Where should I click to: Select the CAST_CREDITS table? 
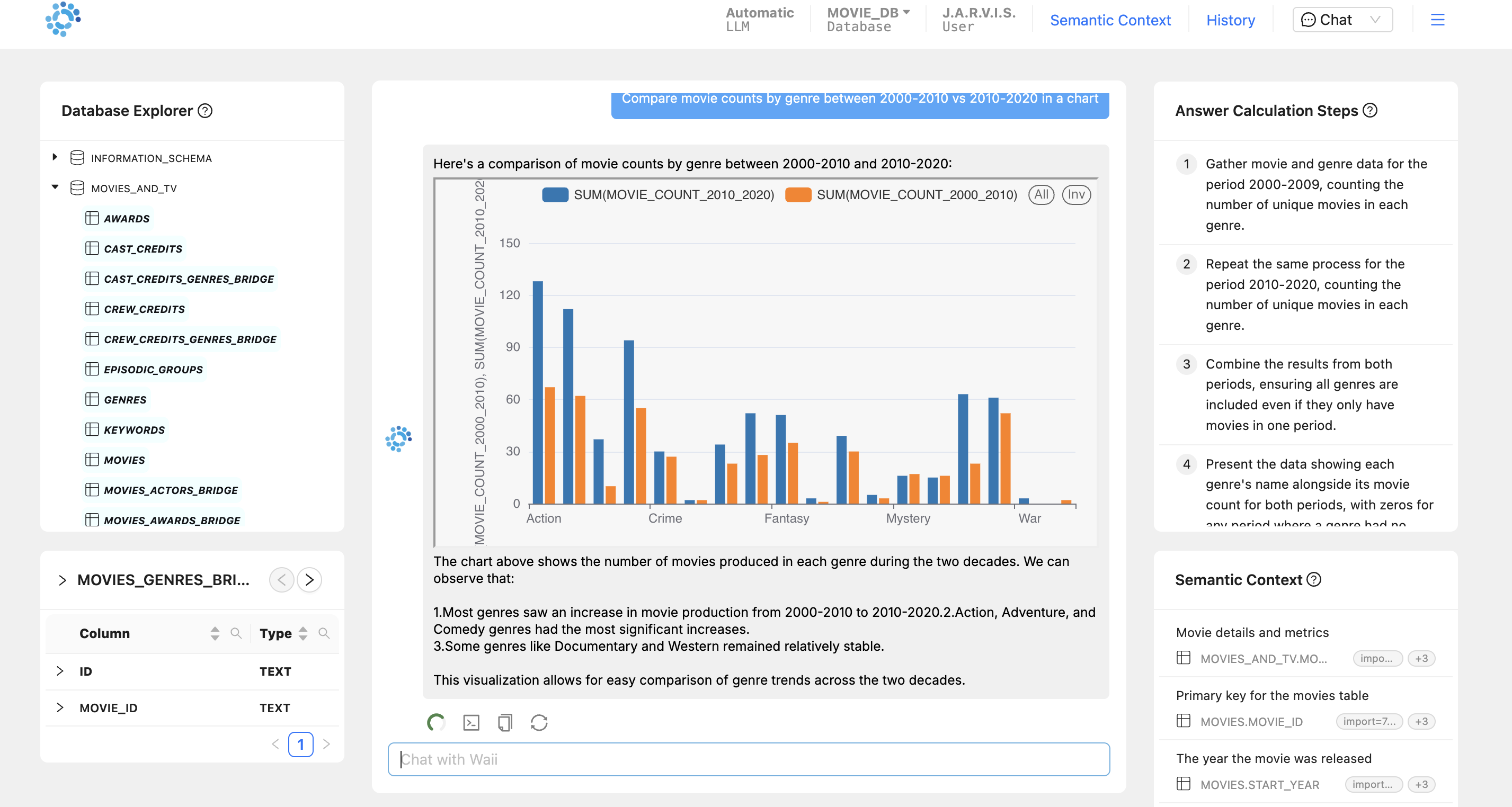(x=143, y=249)
